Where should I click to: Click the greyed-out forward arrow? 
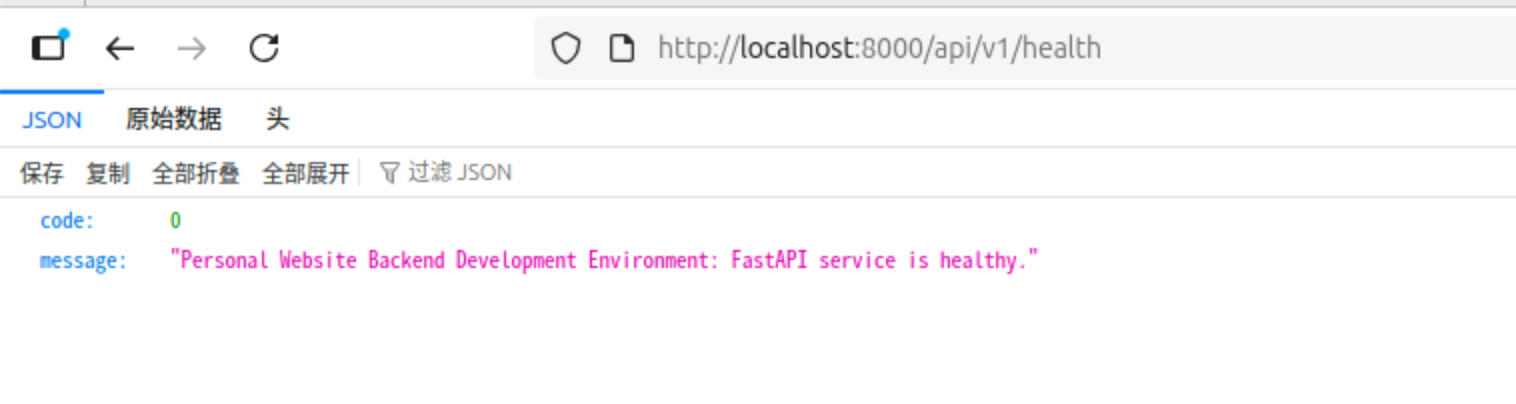pyautogui.click(x=191, y=48)
